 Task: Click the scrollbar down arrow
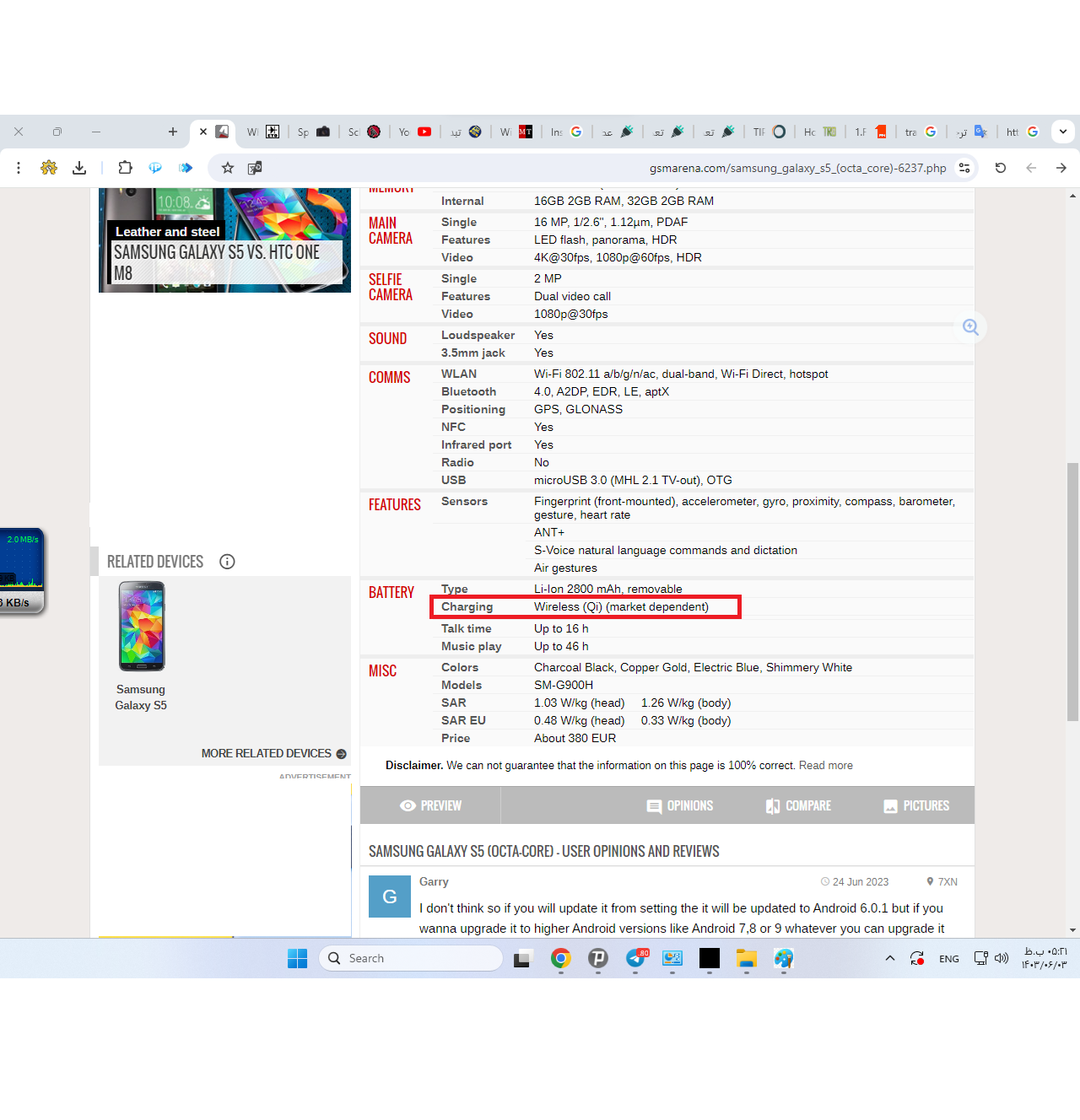[1072, 930]
